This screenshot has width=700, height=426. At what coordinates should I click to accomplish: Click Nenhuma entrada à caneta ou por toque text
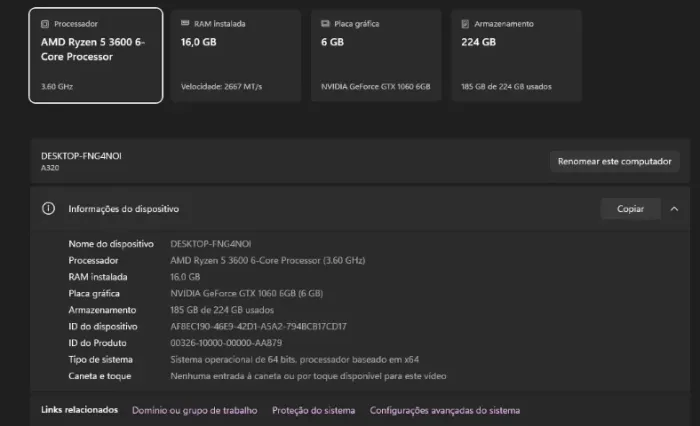(x=308, y=376)
